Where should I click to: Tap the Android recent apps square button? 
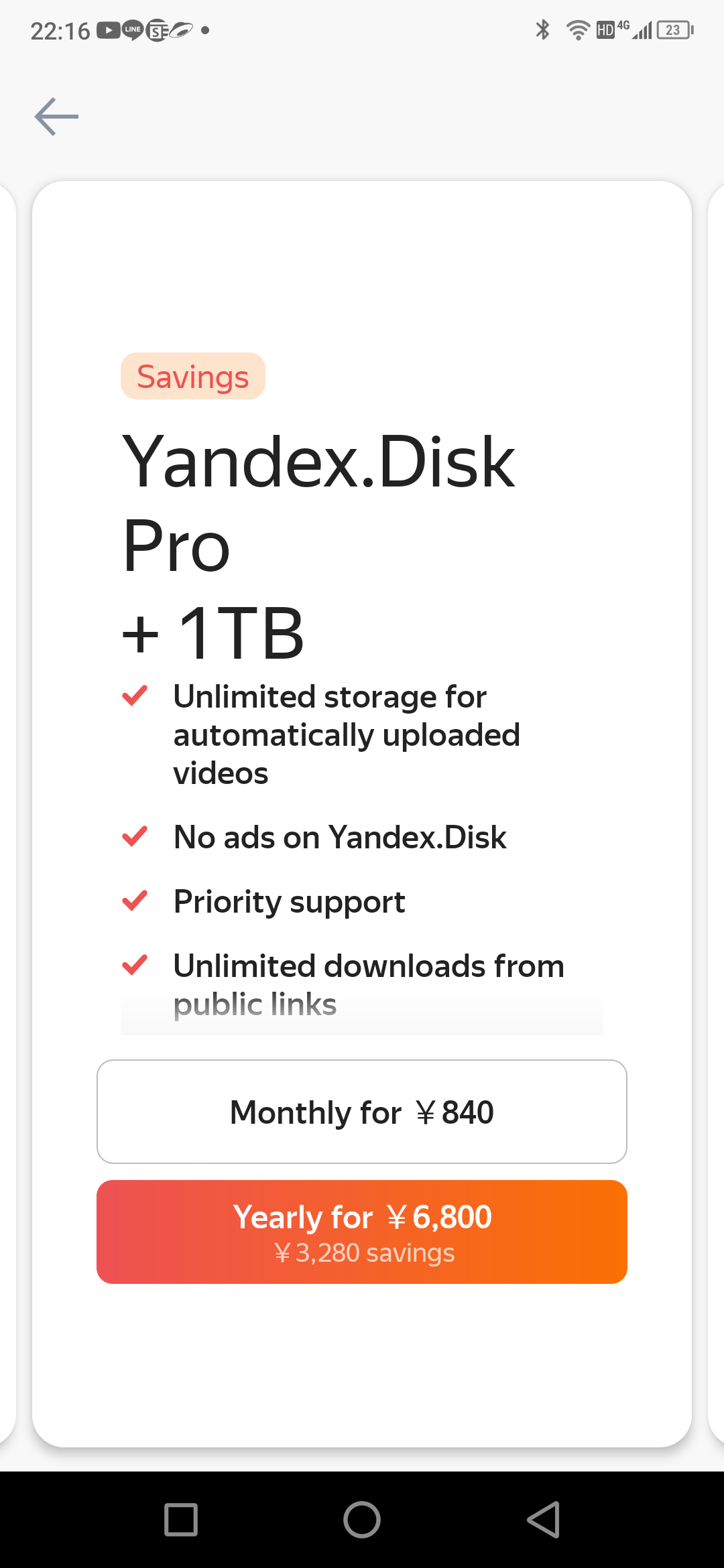point(180,1519)
